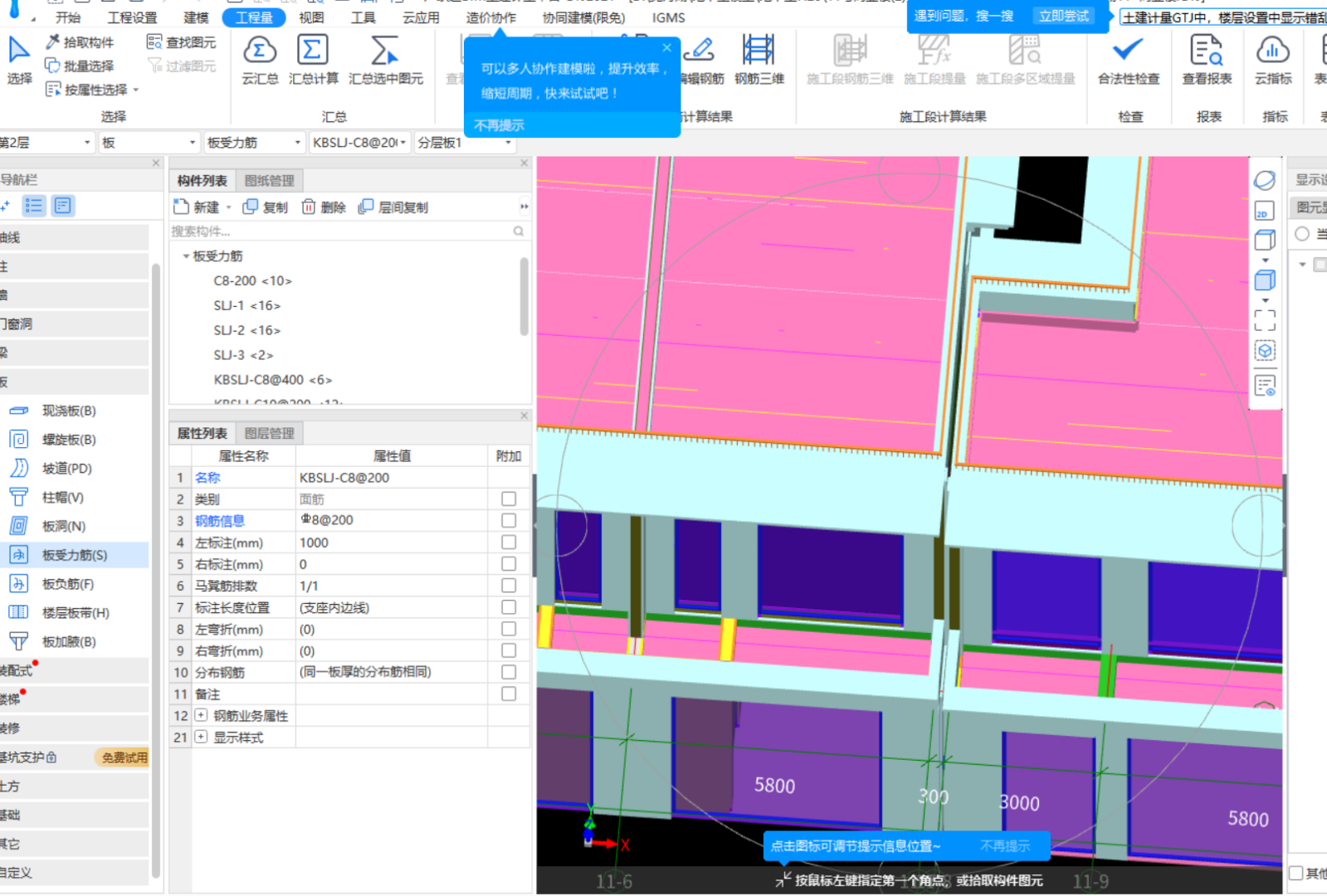Click 层间复制 copy between floors
The image size is (1327, 896).
[x=393, y=207]
